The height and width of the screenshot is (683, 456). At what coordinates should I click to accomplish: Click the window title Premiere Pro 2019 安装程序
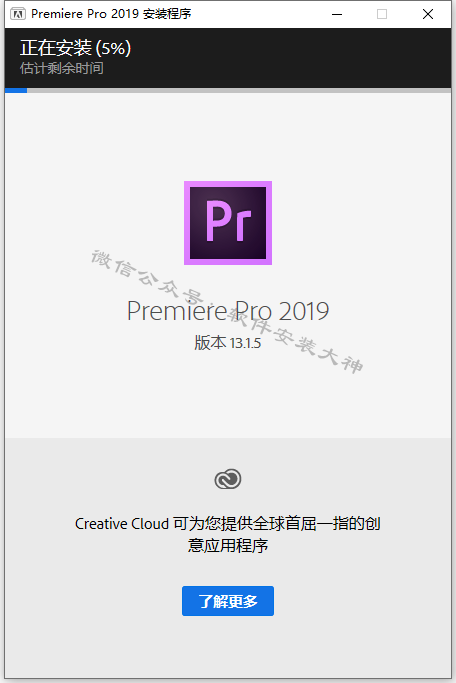click(111, 14)
